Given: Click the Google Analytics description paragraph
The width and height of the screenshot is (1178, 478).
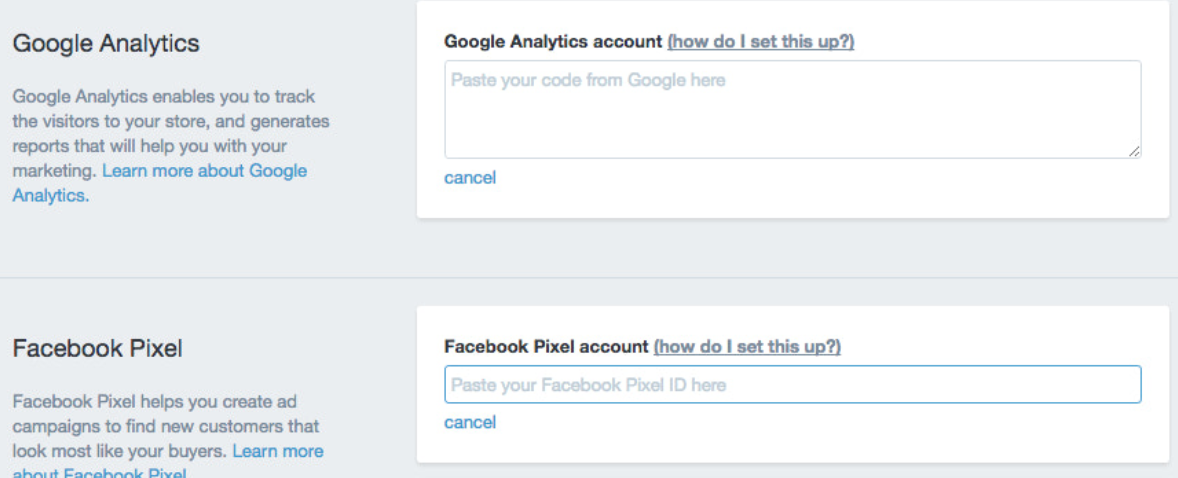Looking at the screenshot, I should [x=160, y=134].
